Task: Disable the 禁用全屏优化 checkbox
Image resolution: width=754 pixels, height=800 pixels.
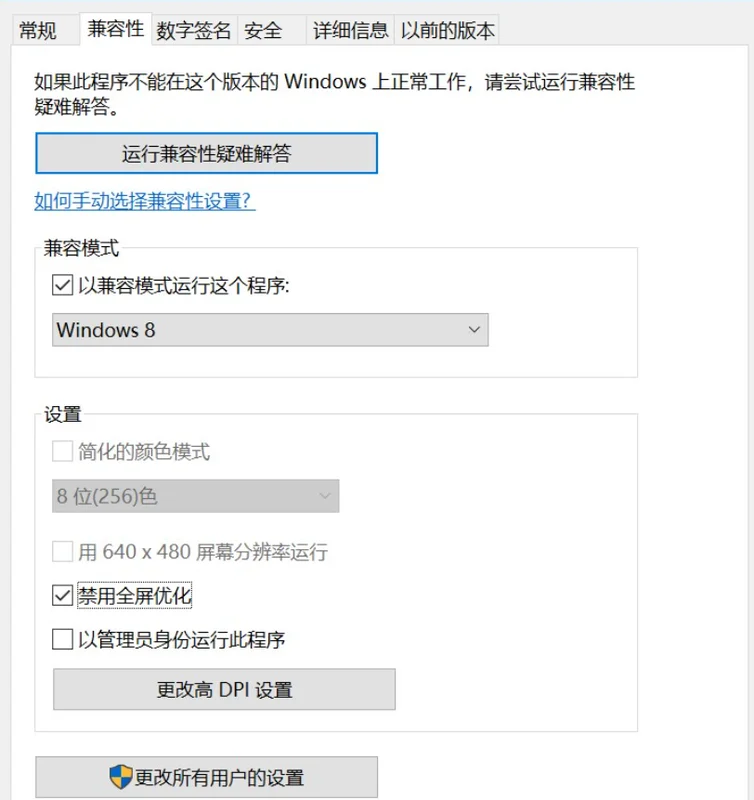Action: click(62, 596)
